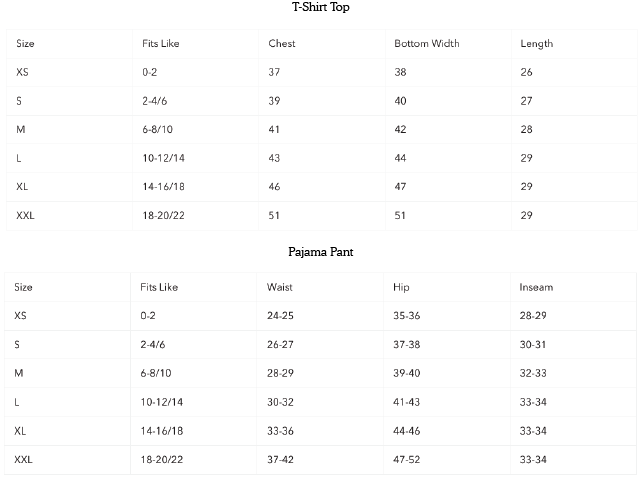642x477 pixels.
Task: Select the XXL hip value 47-52
Action: pos(407,459)
